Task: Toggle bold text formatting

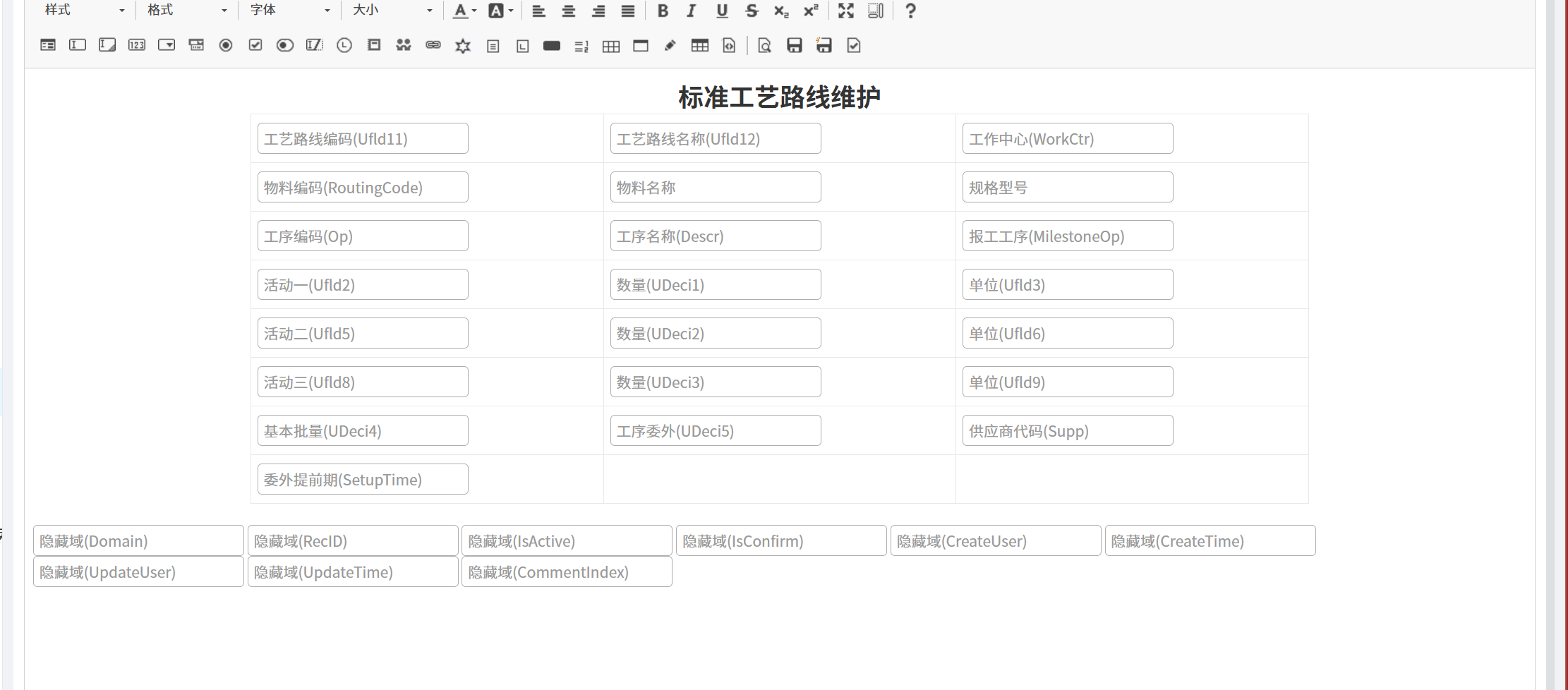Action: coord(663,11)
